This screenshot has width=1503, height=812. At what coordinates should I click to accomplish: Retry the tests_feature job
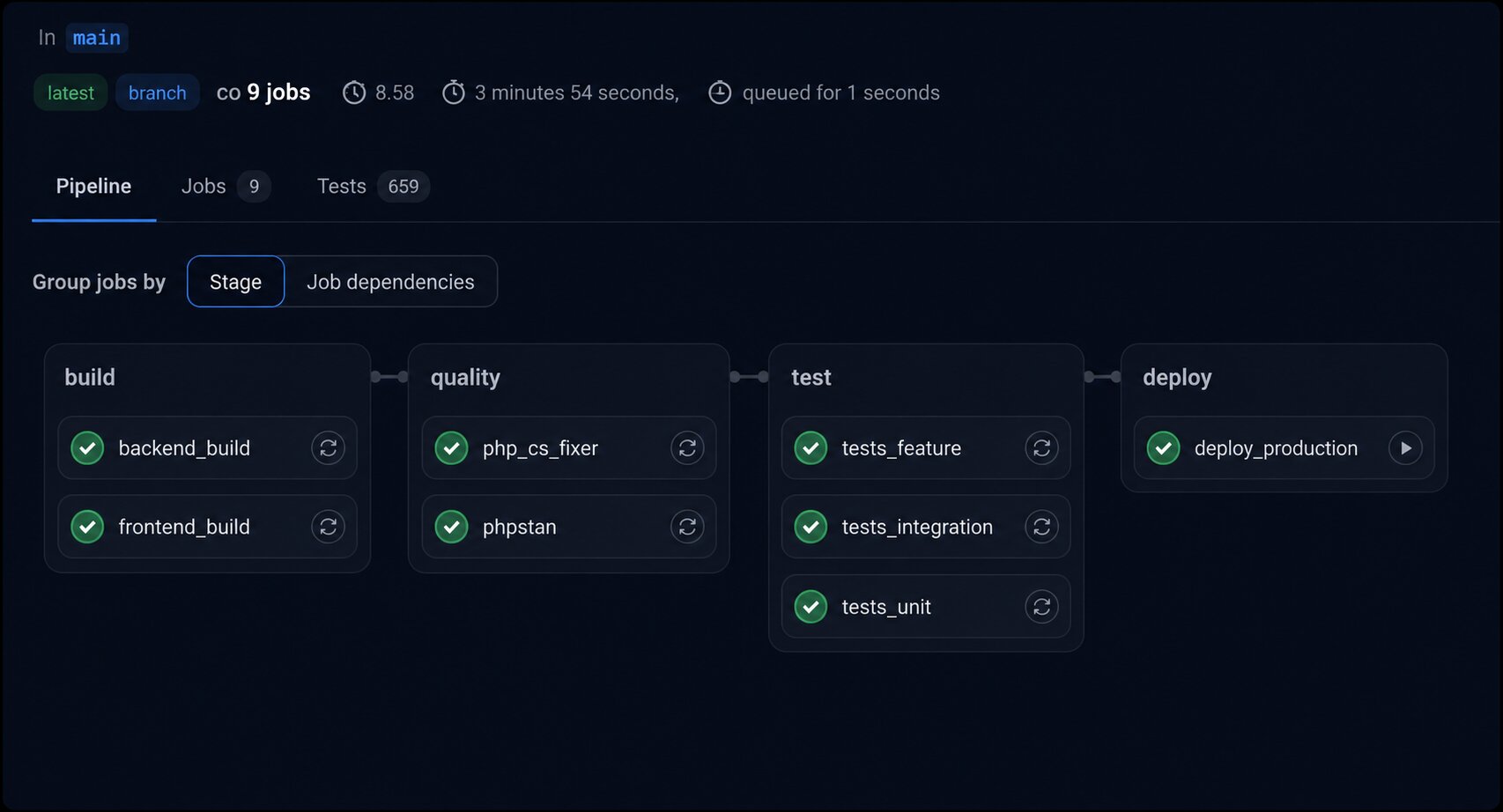coord(1041,448)
